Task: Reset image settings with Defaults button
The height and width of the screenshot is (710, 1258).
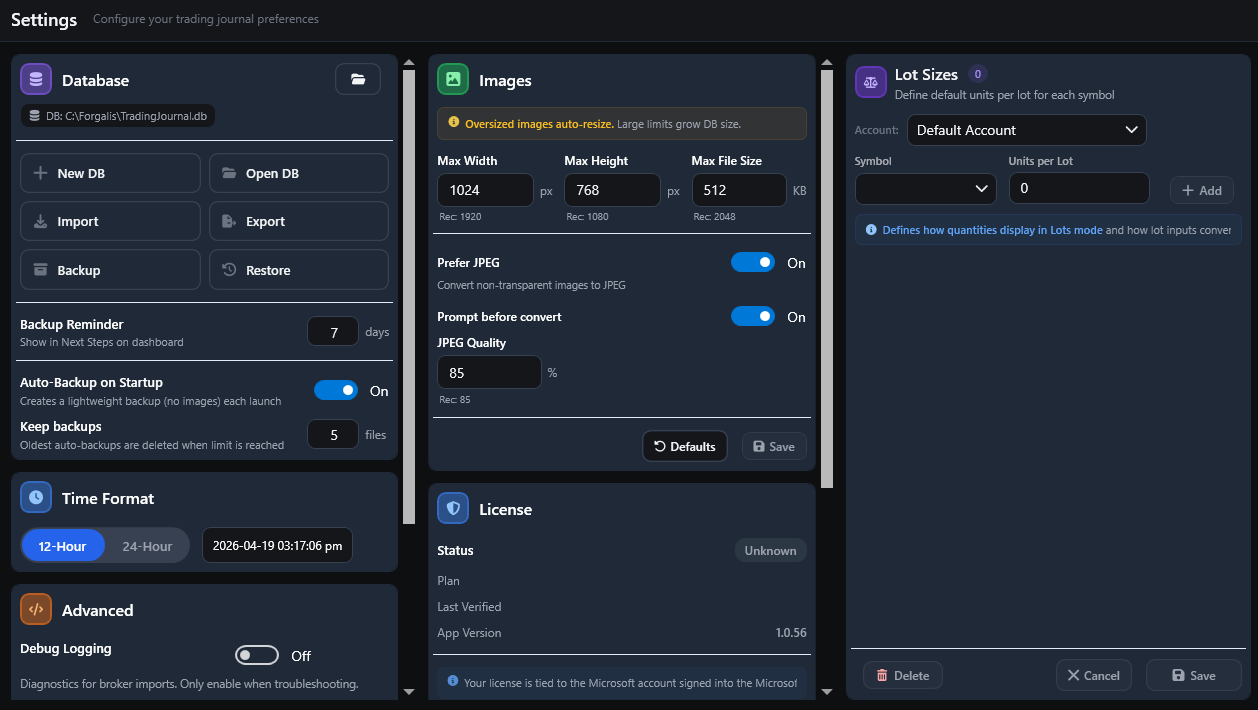Action: (685, 446)
